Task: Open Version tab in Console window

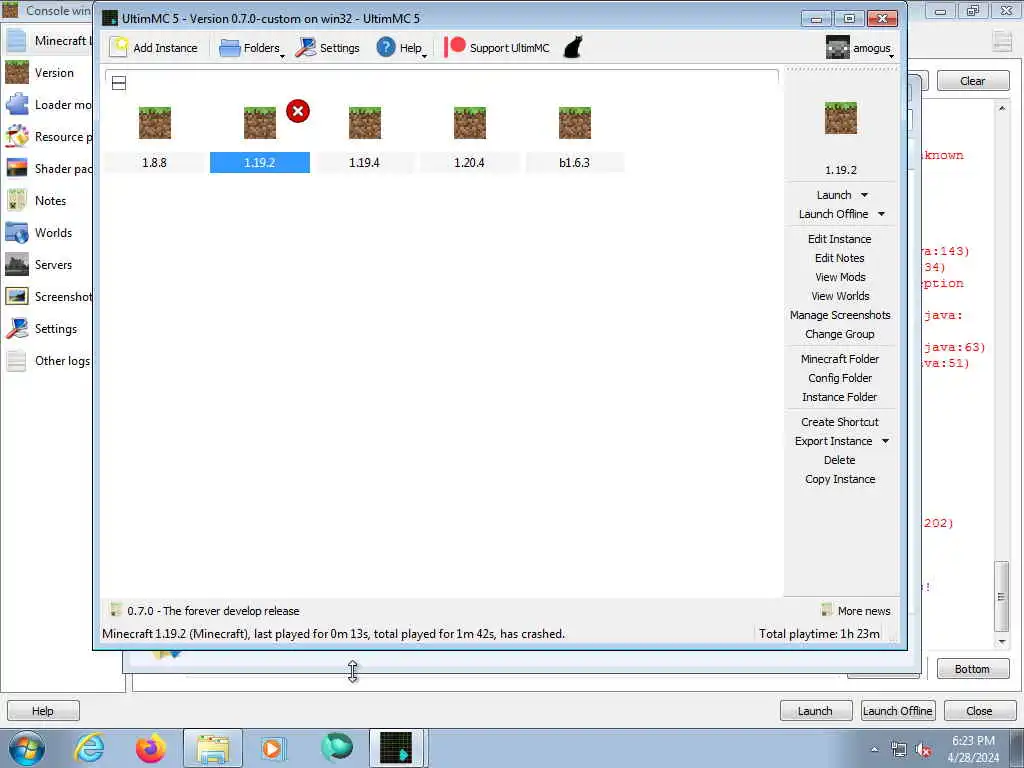Action: tap(47, 72)
